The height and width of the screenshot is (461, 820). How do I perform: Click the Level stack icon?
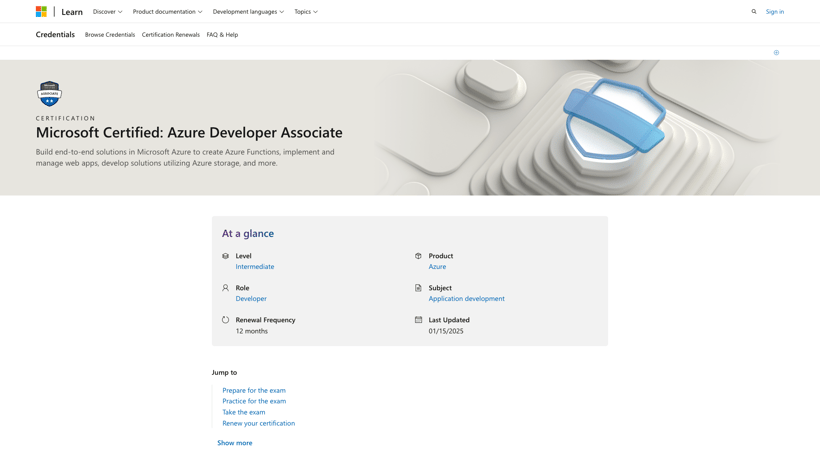coord(225,256)
